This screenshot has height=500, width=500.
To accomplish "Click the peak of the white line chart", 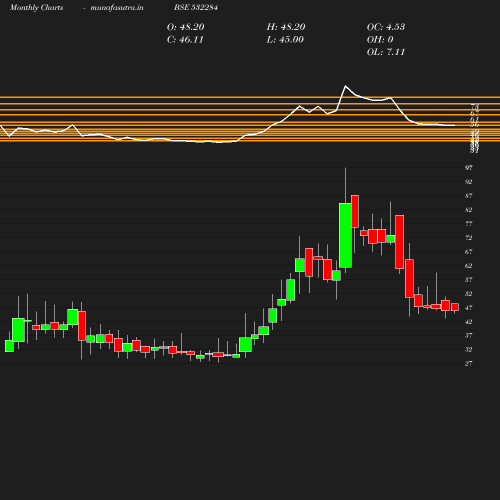I will pos(345,86).
